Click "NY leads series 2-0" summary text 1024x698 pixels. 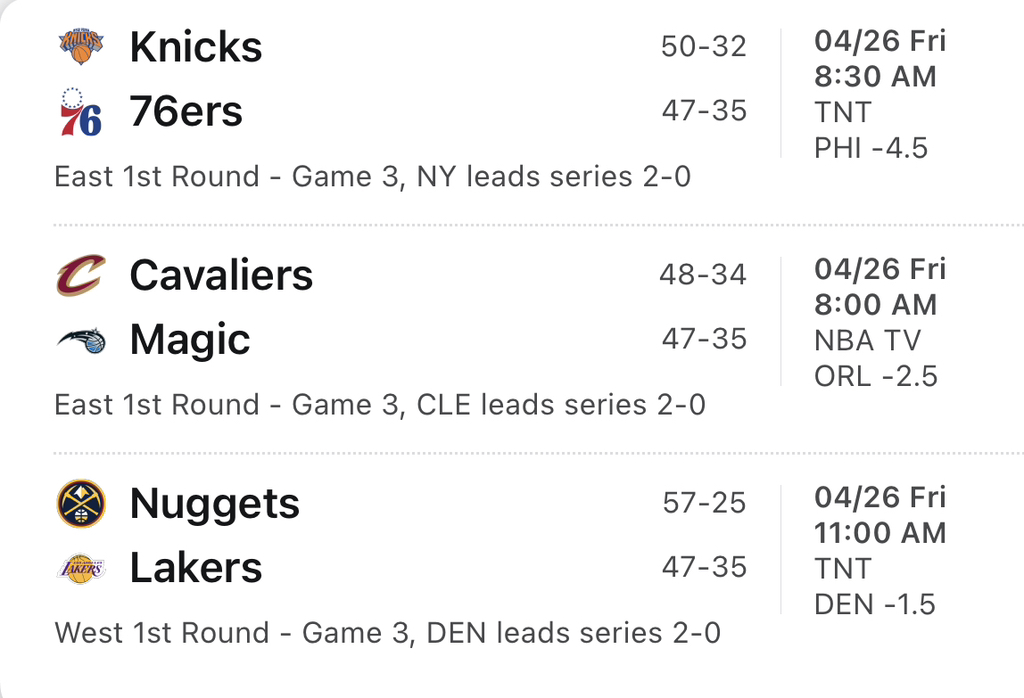click(554, 177)
